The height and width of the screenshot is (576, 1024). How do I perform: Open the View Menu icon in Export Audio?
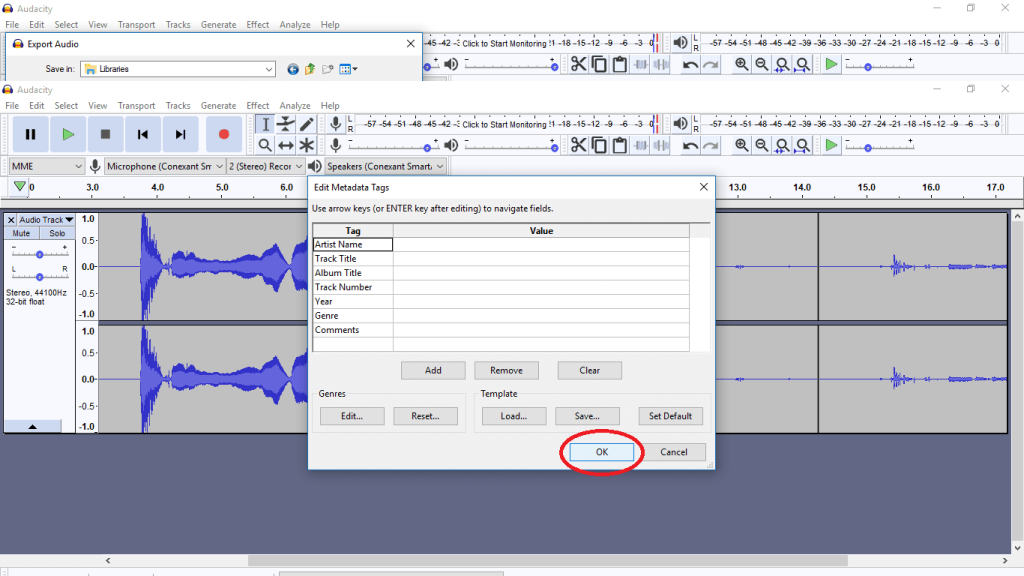(x=348, y=69)
